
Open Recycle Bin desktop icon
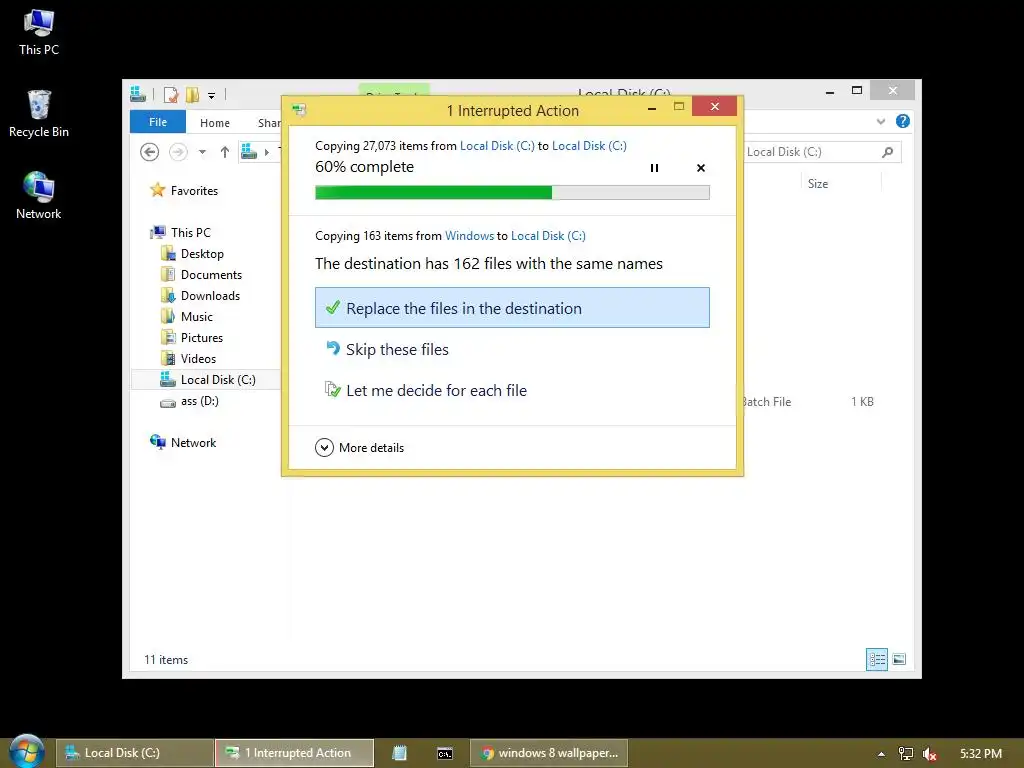pyautogui.click(x=39, y=114)
